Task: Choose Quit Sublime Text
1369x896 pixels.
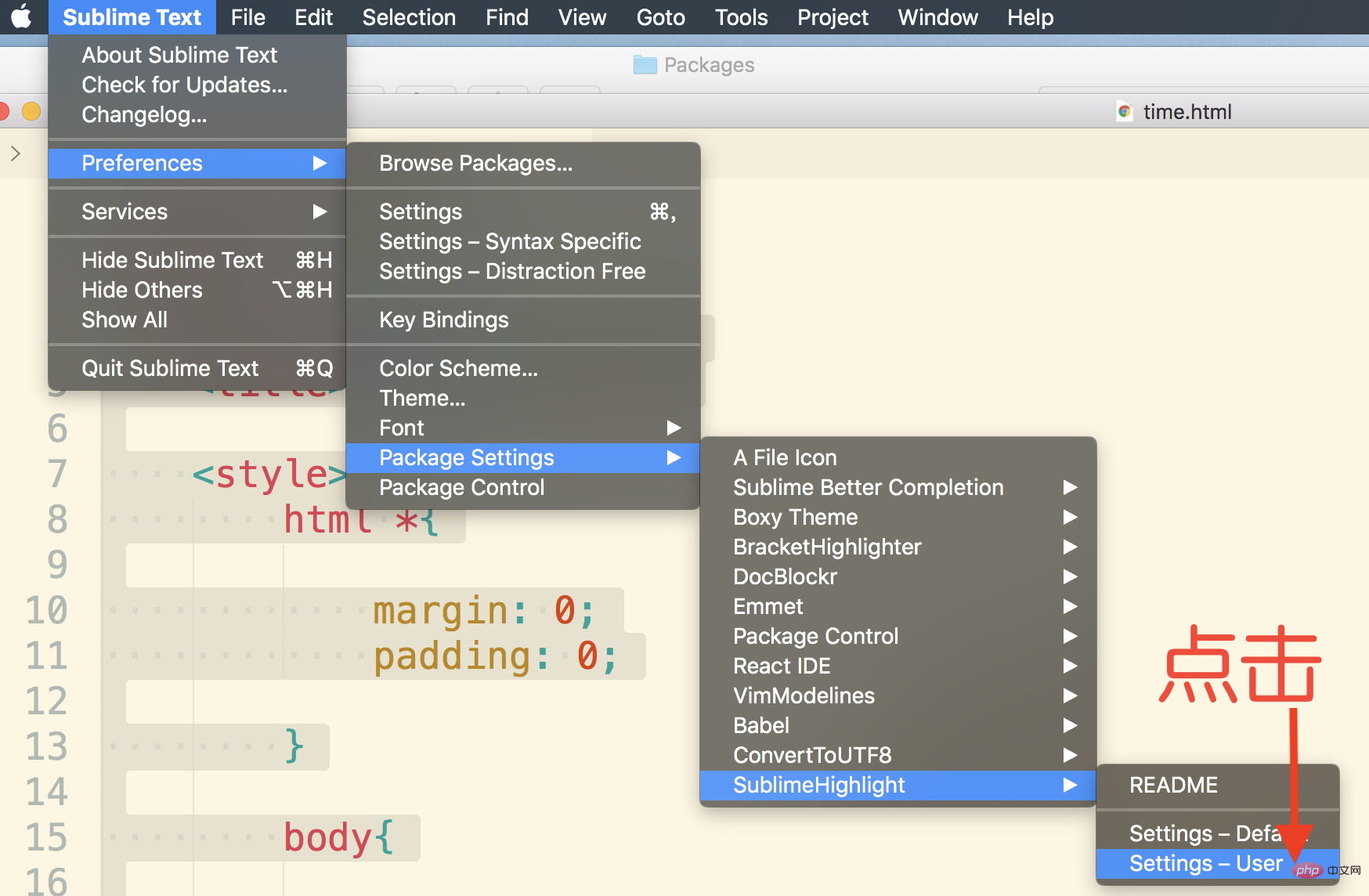Action: coord(197,368)
